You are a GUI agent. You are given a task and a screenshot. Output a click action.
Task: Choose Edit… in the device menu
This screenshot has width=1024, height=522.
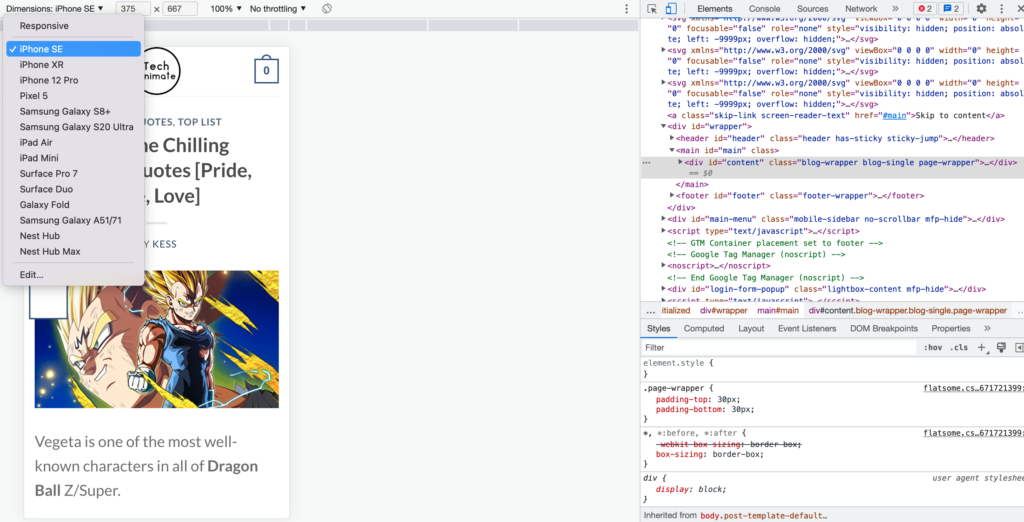click(x=31, y=275)
